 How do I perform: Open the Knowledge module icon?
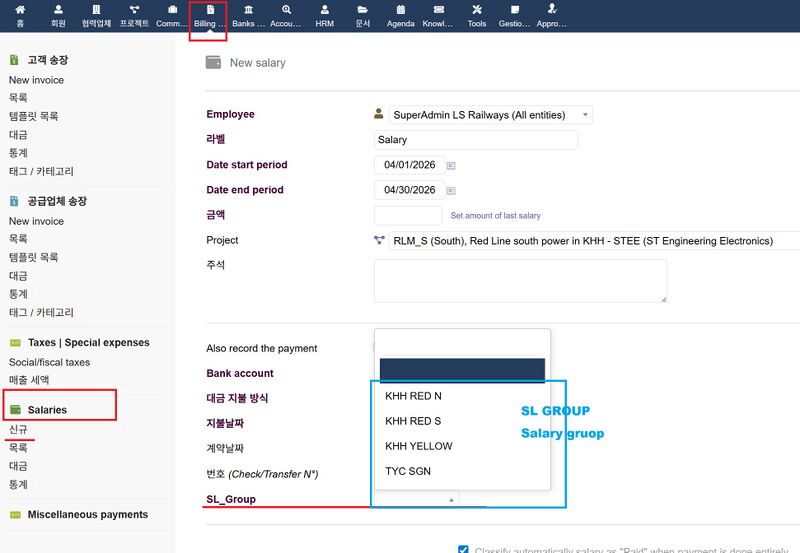click(x=438, y=10)
